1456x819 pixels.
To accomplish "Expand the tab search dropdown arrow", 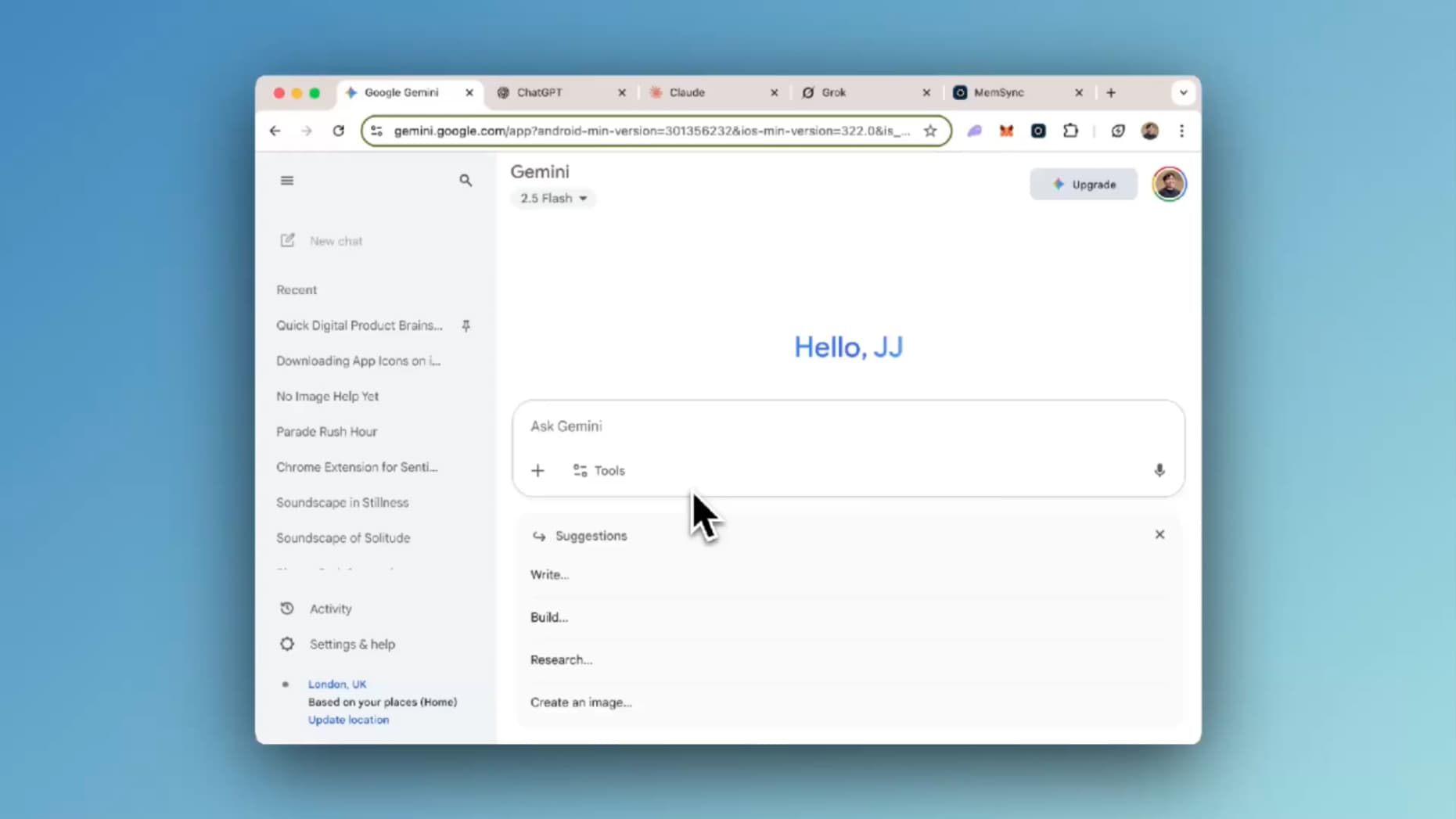I will pos(1183,93).
